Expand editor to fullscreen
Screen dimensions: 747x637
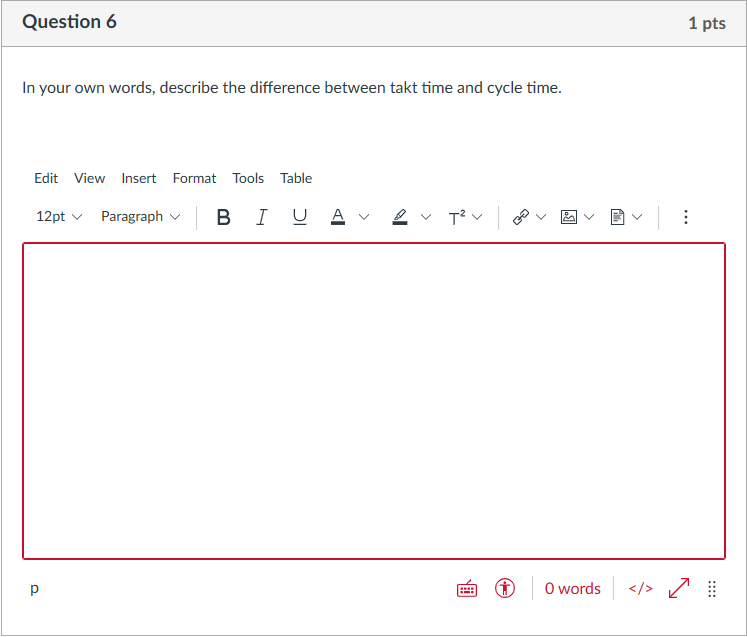[679, 588]
